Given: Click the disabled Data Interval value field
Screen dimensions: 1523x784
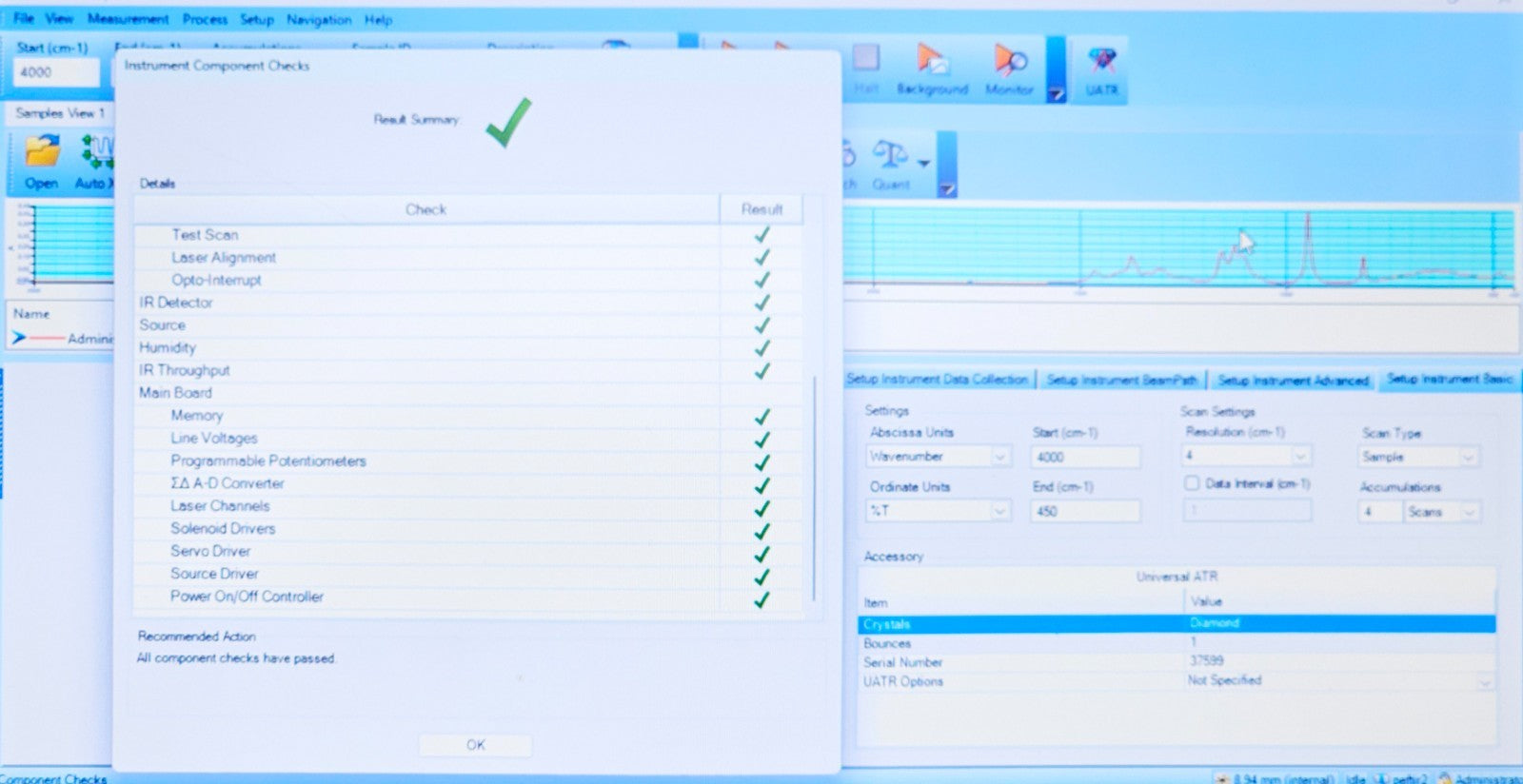Looking at the screenshot, I should point(1247,510).
